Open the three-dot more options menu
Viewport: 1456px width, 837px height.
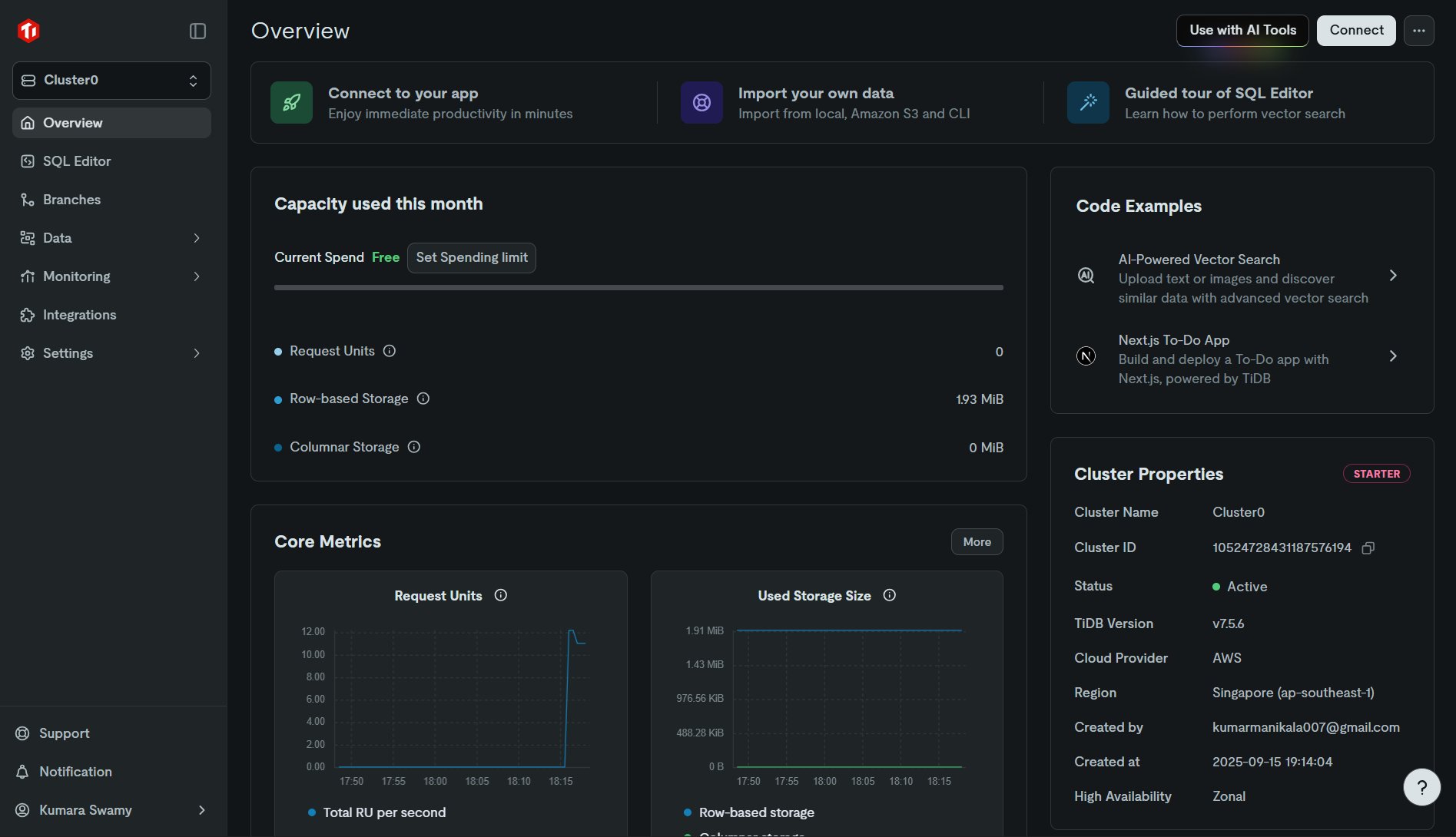1418,31
